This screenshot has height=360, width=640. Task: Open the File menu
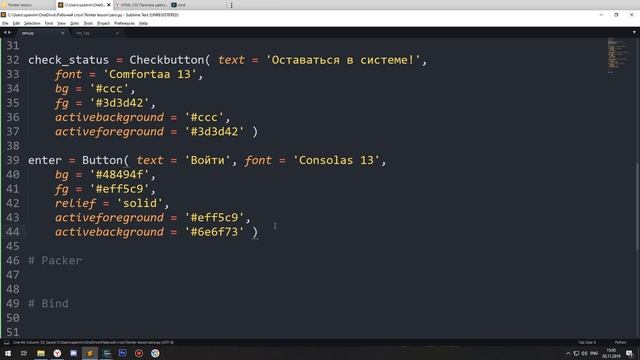pos(5,23)
